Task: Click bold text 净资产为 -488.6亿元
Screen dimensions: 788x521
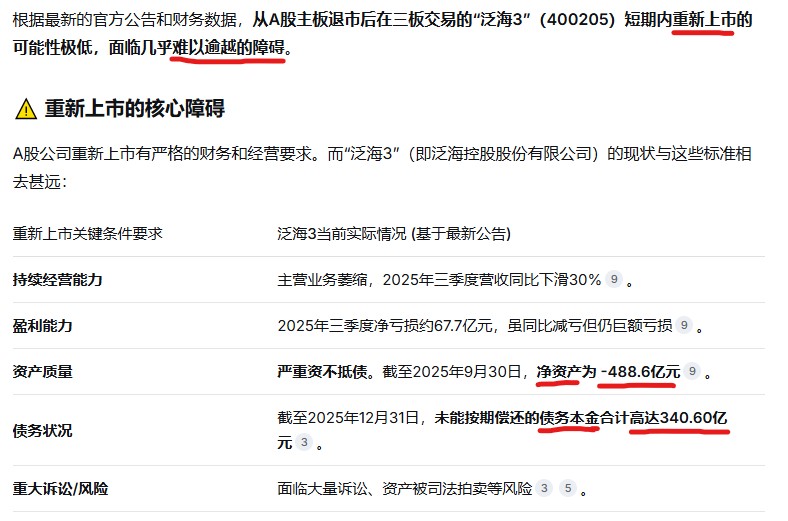Action: pyautogui.click(x=608, y=372)
